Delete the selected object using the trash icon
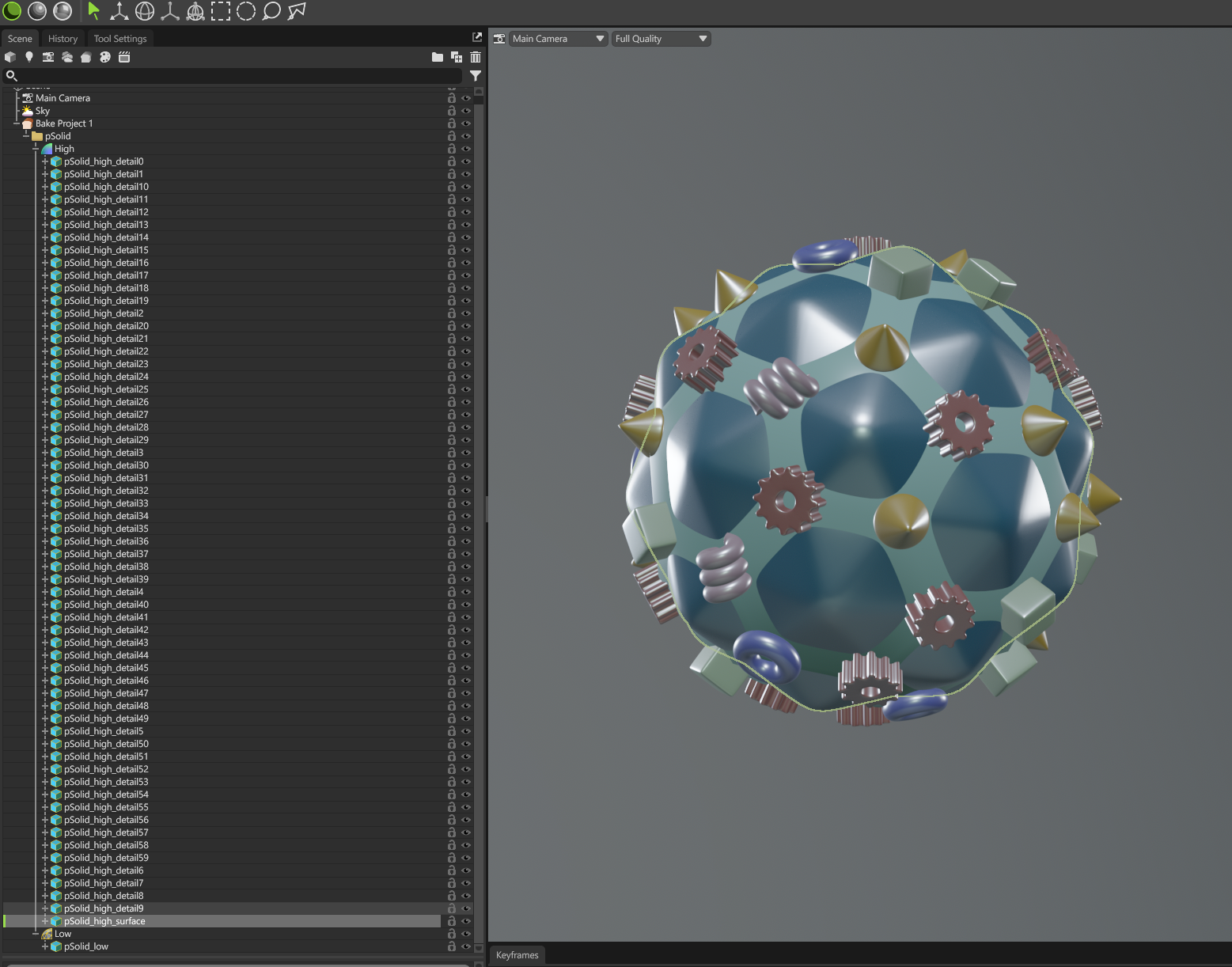 click(x=476, y=57)
